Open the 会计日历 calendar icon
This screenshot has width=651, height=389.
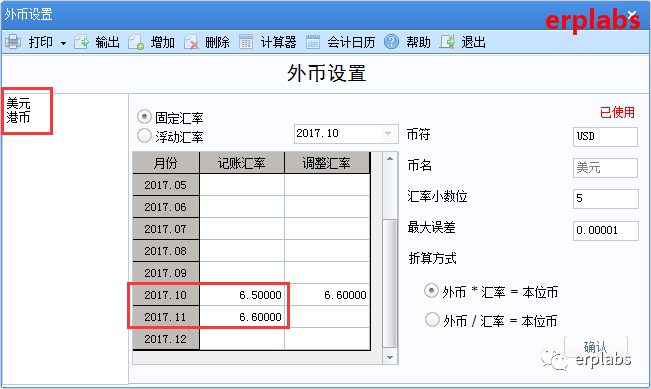pos(313,42)
